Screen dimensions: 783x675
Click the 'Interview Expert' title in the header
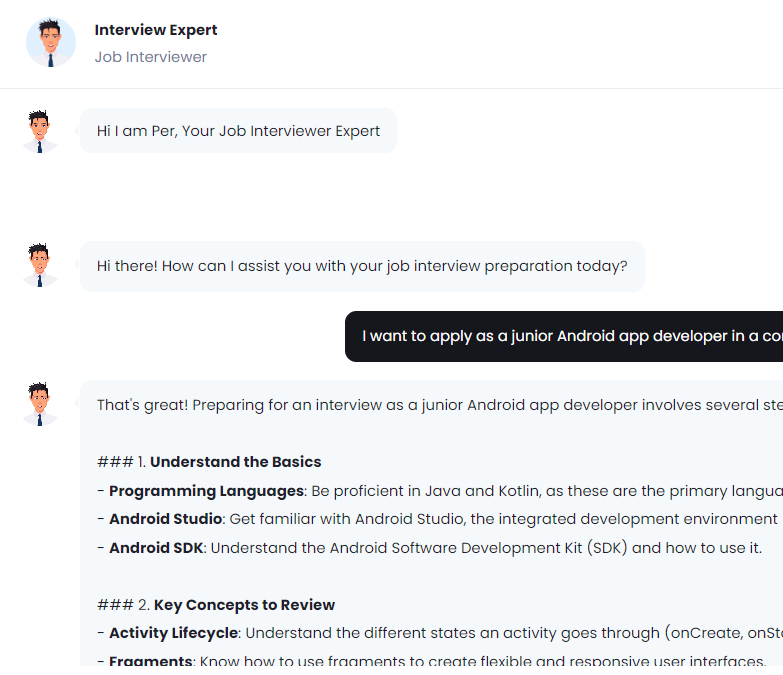[156, 30]
